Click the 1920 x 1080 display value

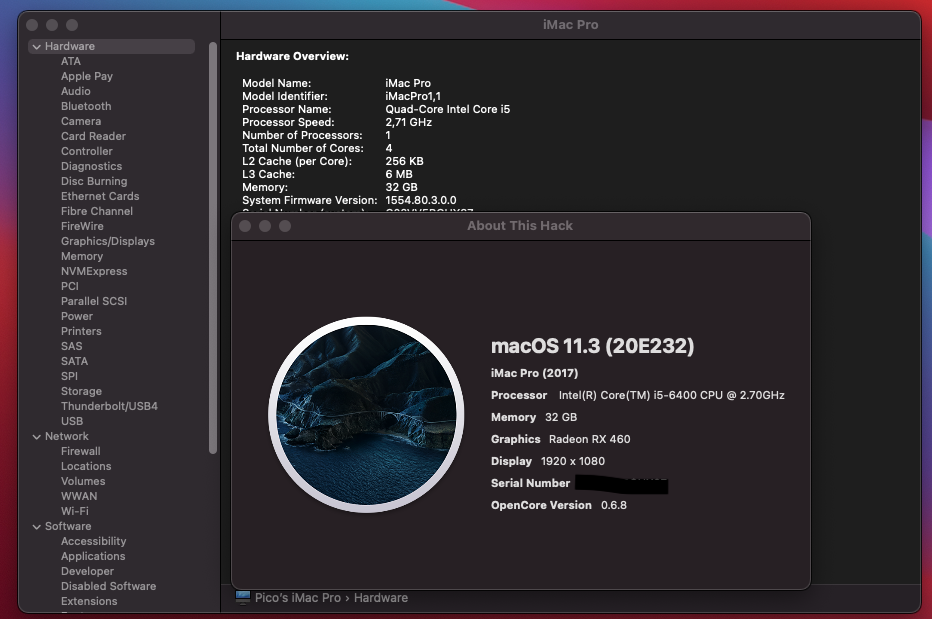(x=573, y=461)
